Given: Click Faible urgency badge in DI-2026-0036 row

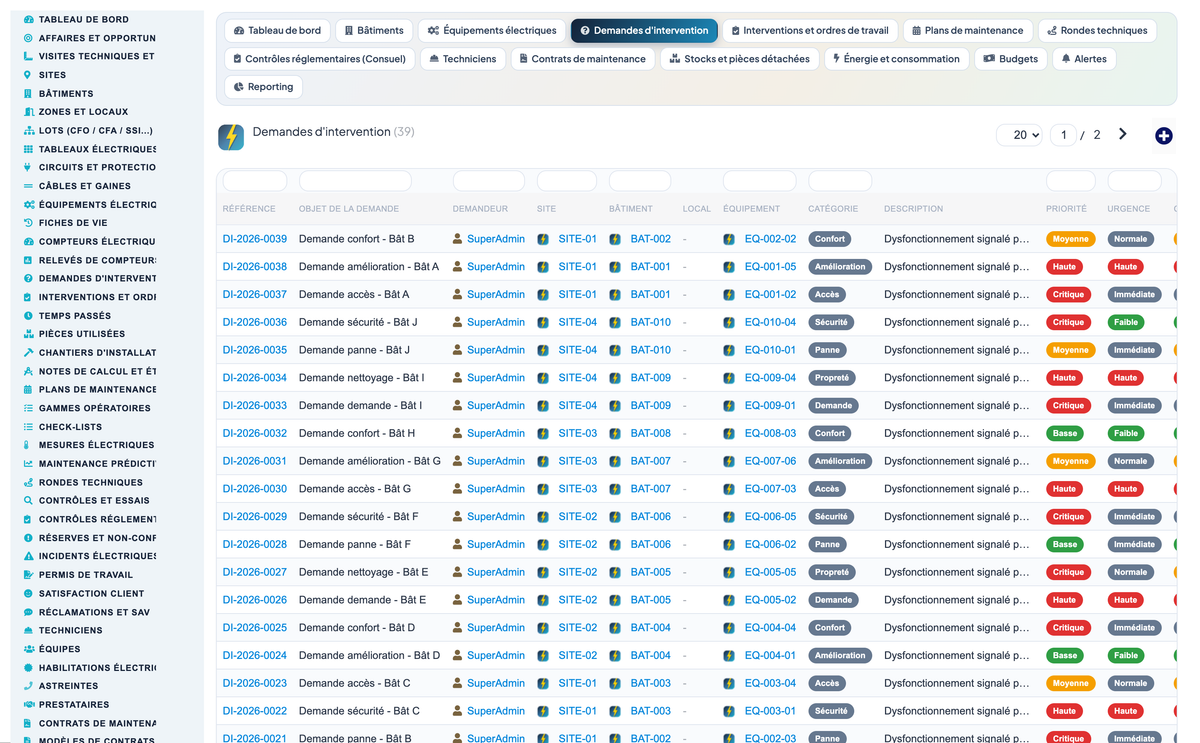Looking at the screenshot, I should 1126,322.
